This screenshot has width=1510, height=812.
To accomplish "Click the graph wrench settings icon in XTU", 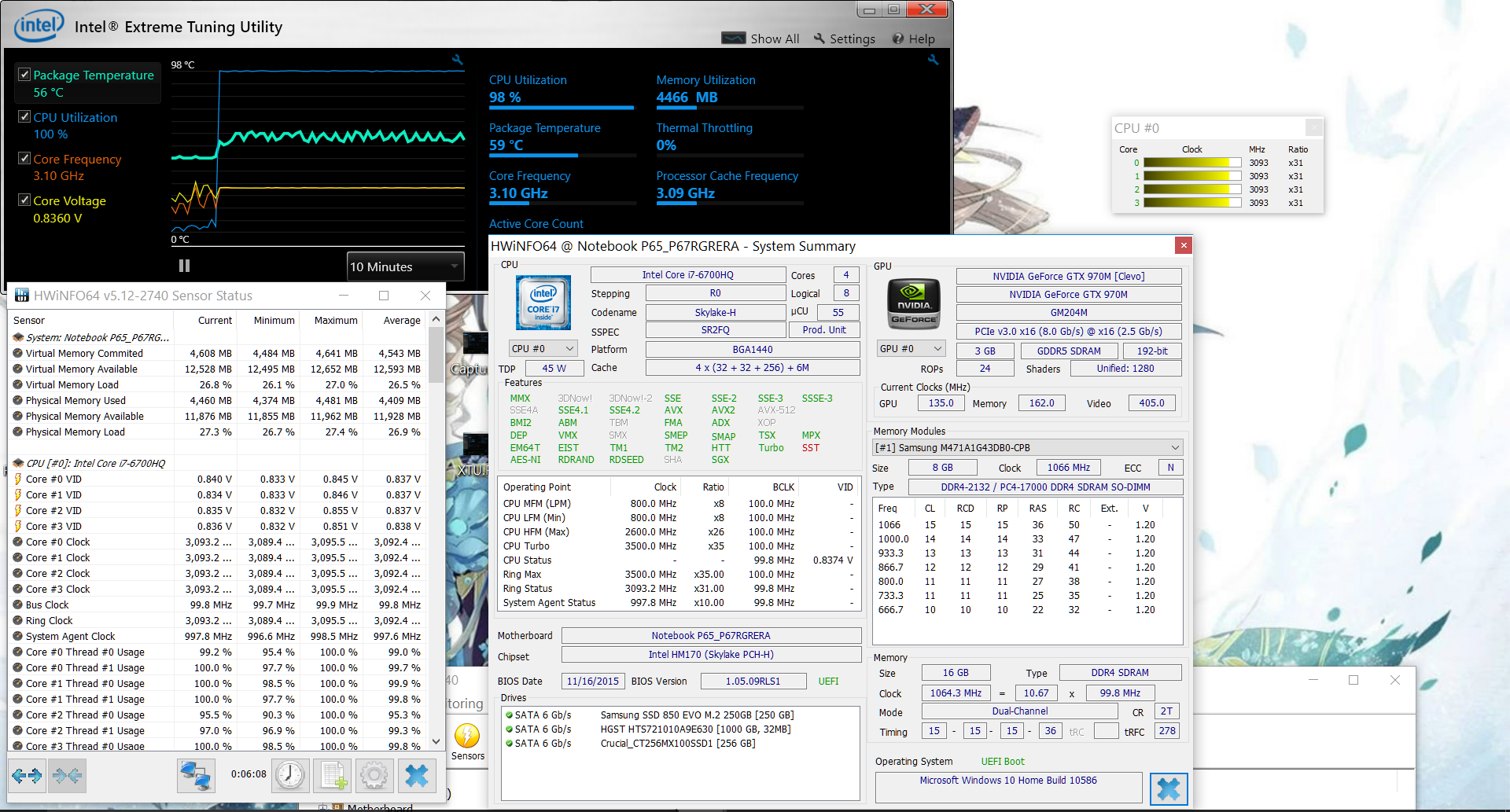I will click(458, 60).
